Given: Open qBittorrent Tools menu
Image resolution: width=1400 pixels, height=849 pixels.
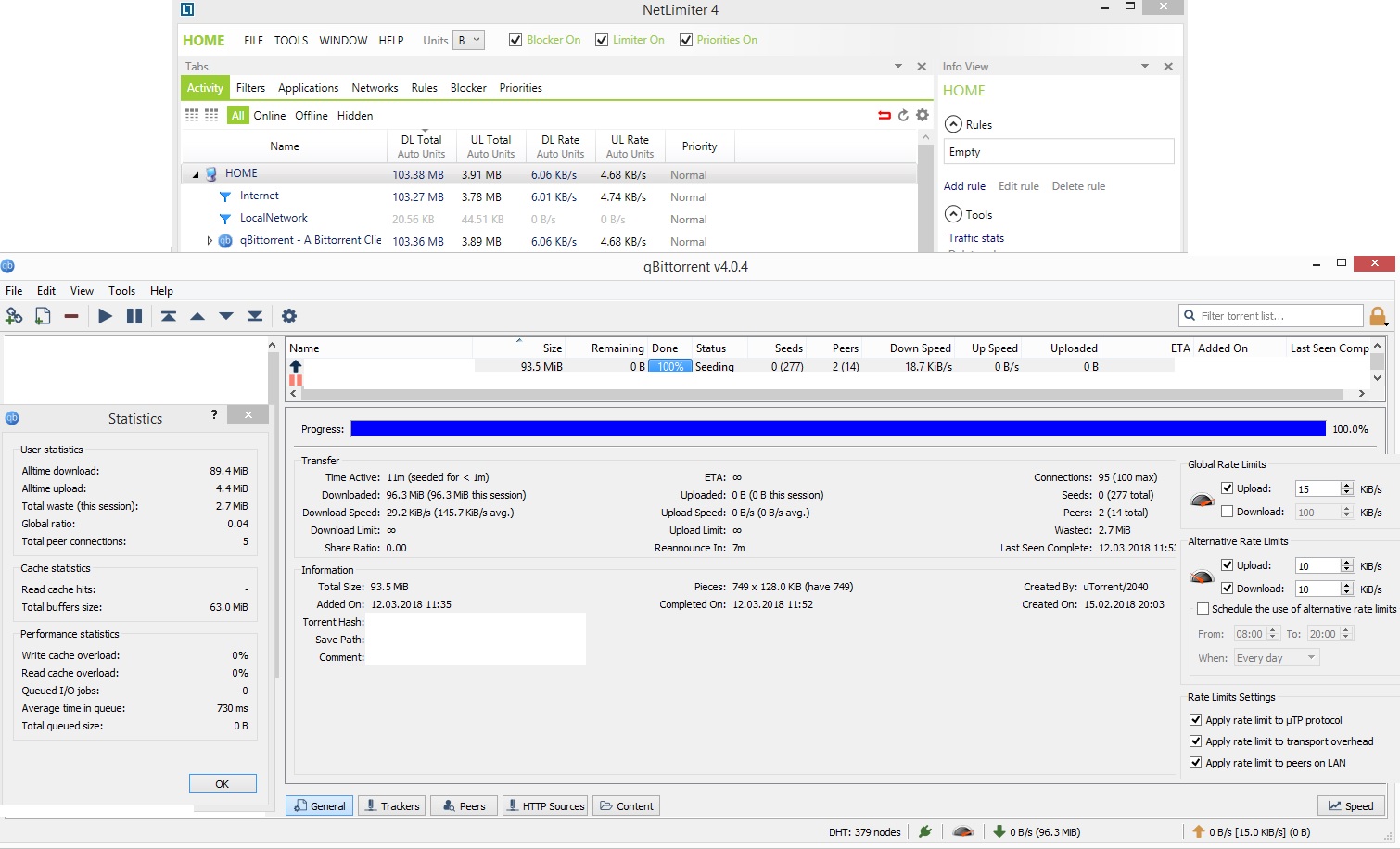Looking at the screenshot, I should point(121,290).
